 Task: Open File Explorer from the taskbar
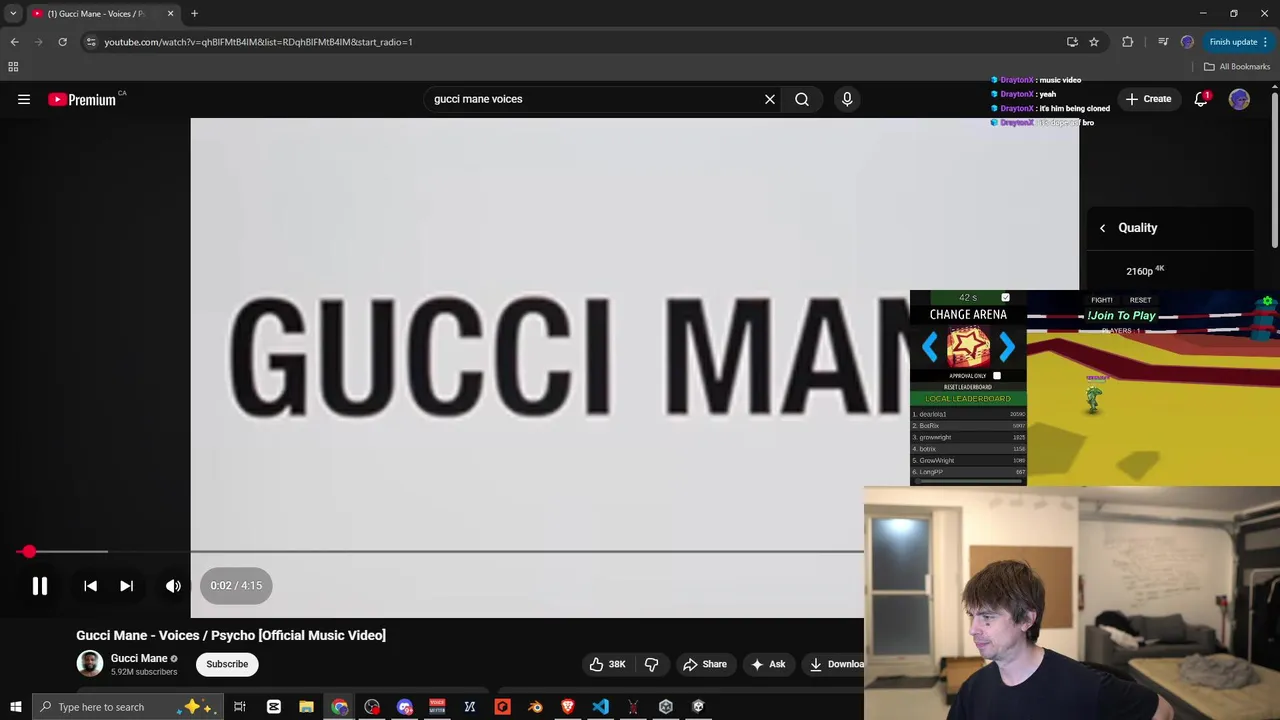click(x=306, y=707)
